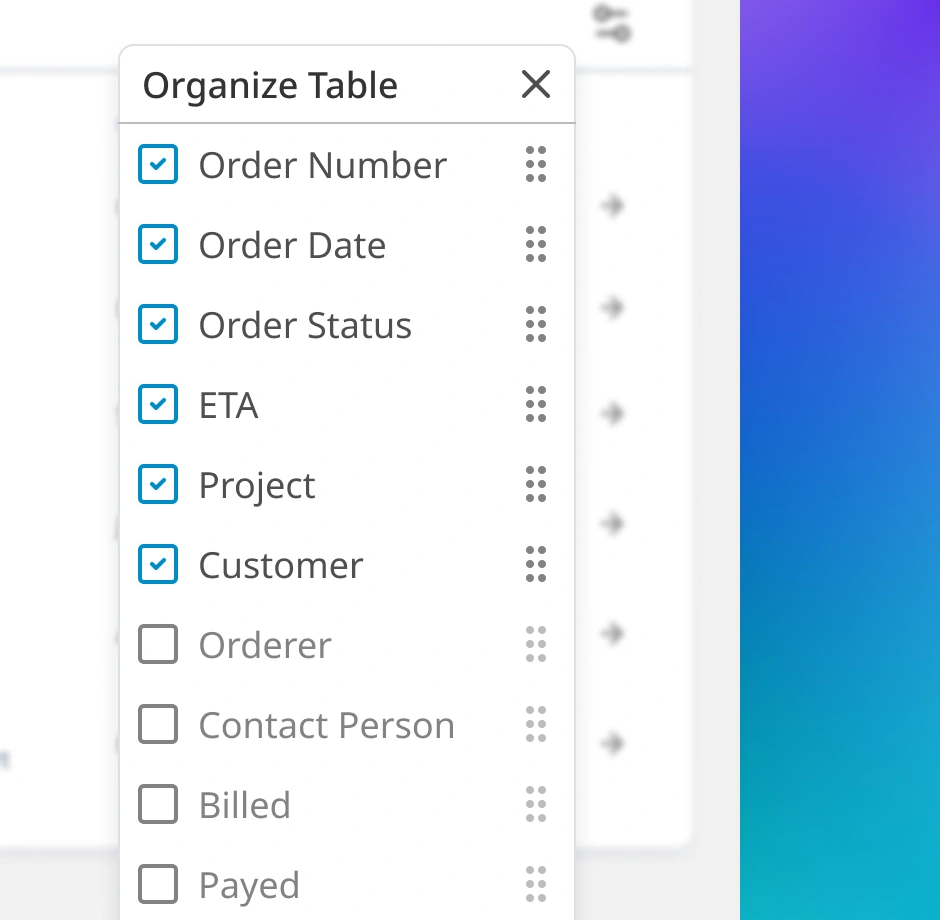Check the Billed column checkbox
This screenshot has height=920, width=940.
coord(158,804)
